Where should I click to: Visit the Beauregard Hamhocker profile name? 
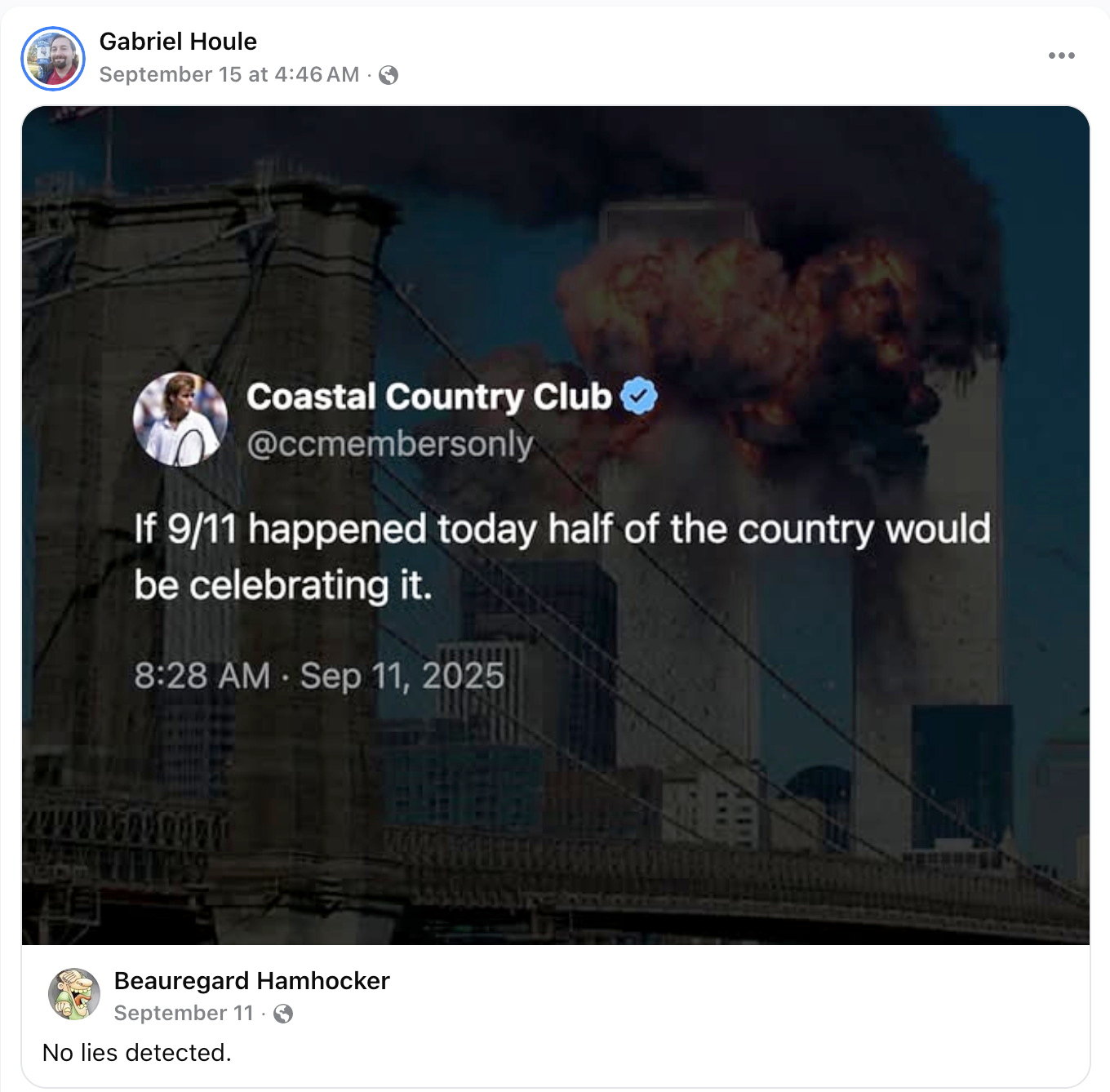(252, 980)
